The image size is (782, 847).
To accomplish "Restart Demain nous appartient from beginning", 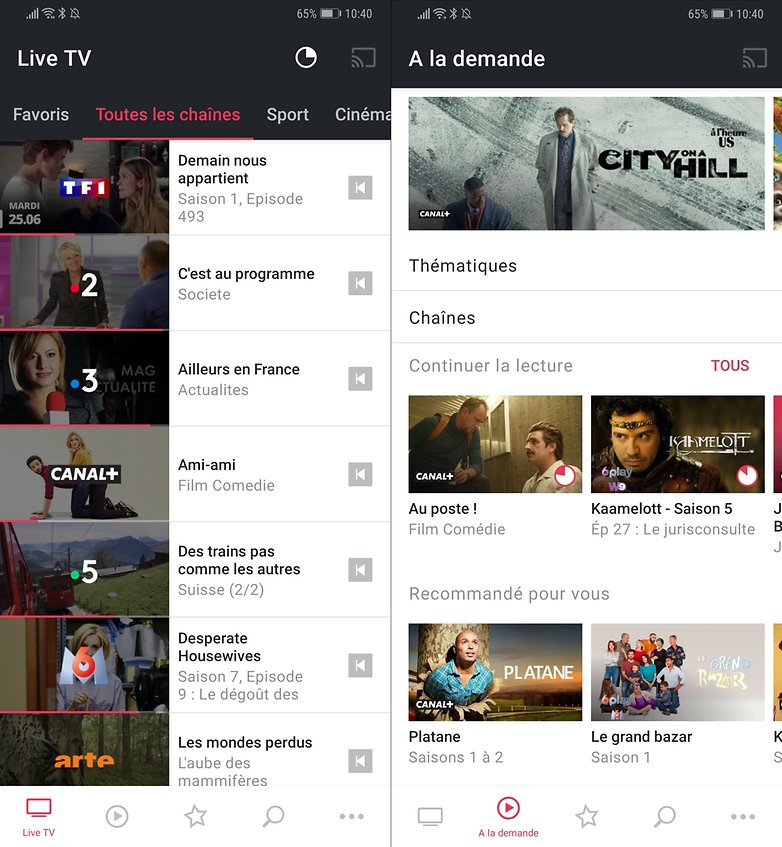I will pos(360,188).
